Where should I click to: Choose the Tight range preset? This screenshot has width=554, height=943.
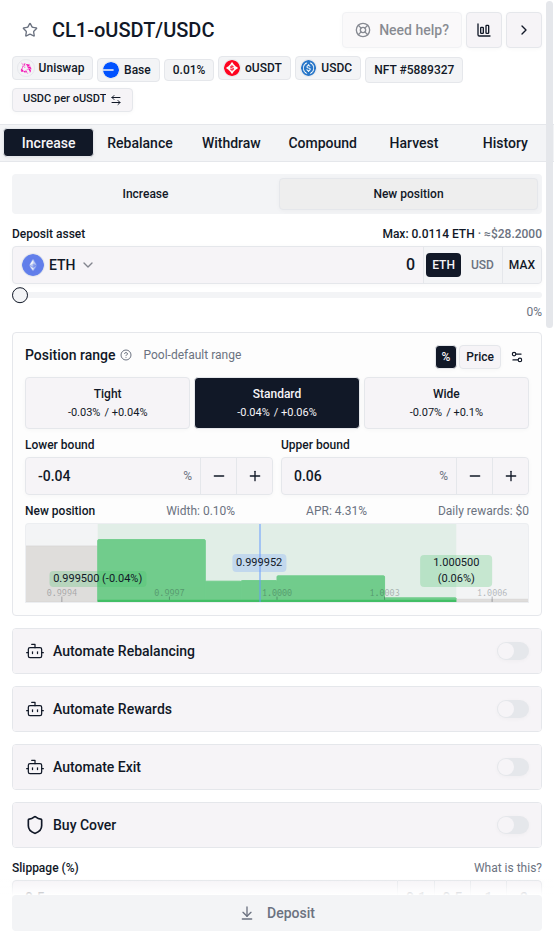[108, 402]
